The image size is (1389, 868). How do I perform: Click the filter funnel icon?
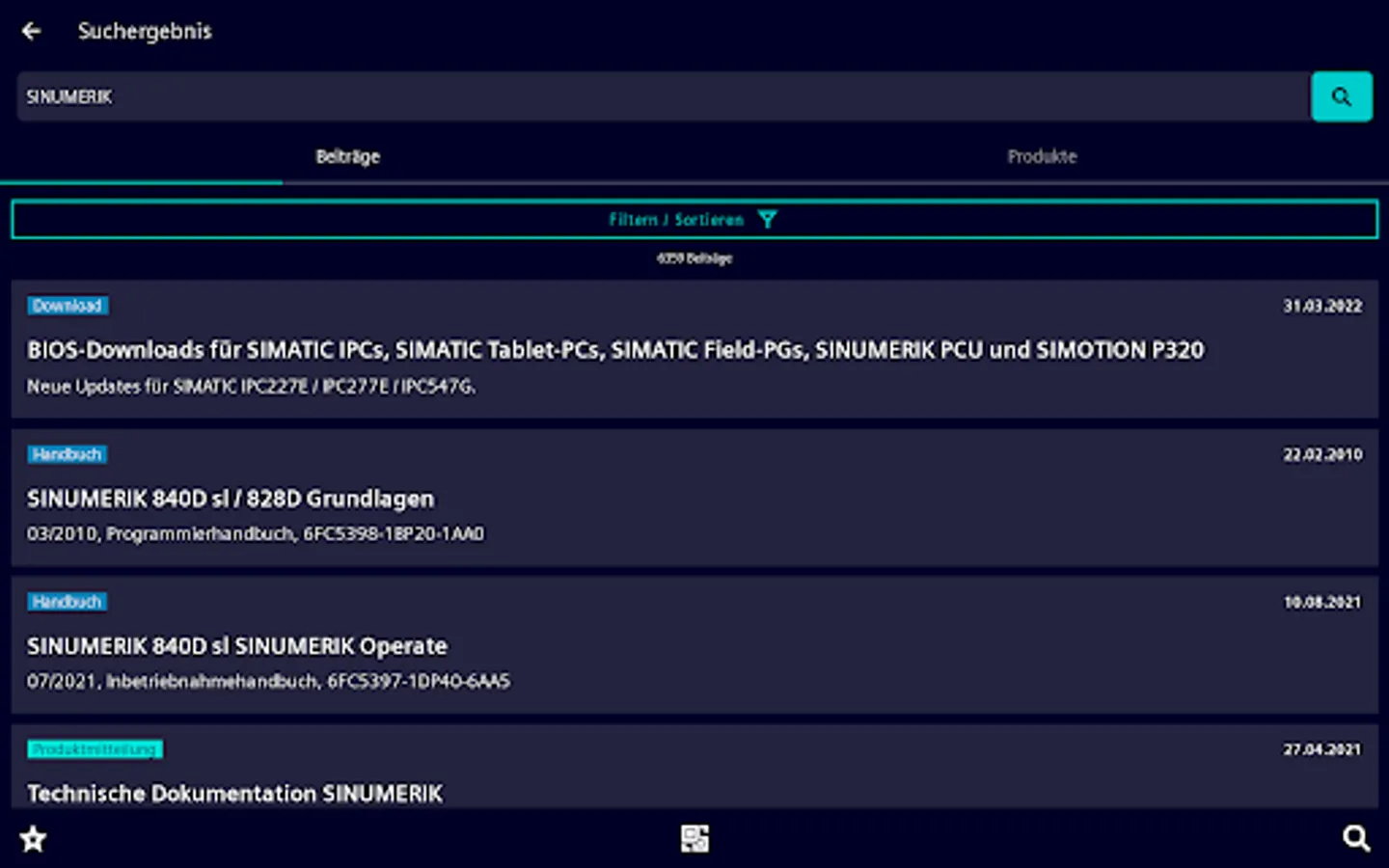coord(767,220)
